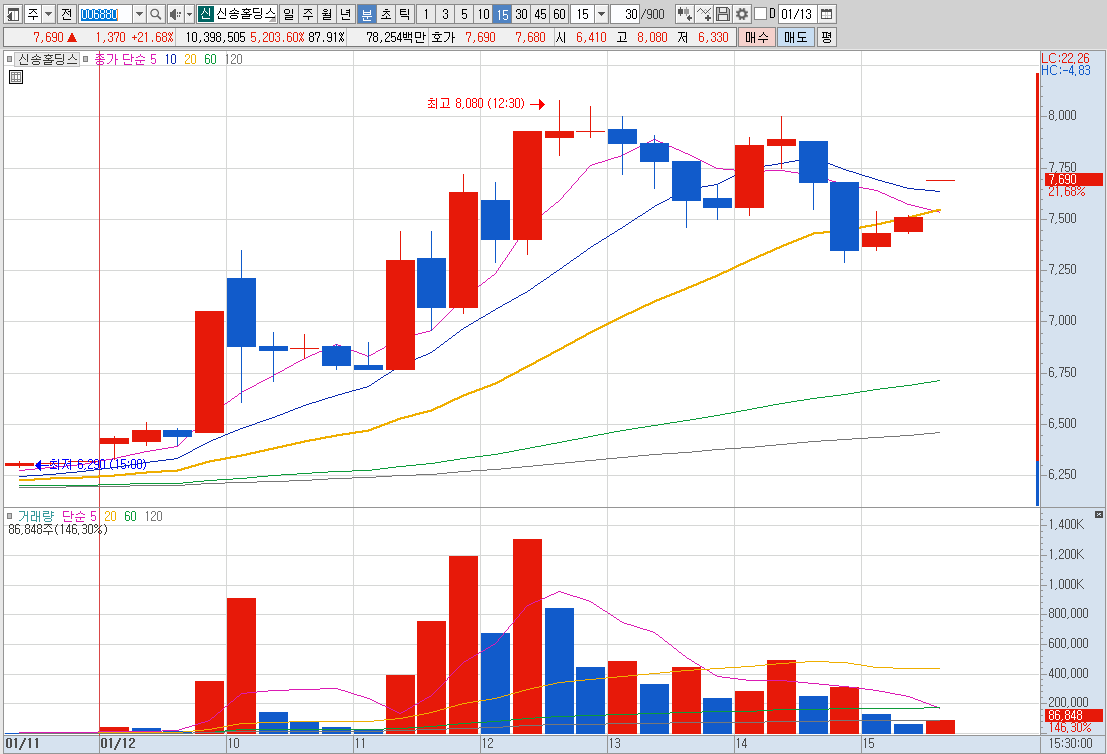Screen dimensions: 1107x754
Task: Click the speaker sound icon
Action: pos(176,14)
